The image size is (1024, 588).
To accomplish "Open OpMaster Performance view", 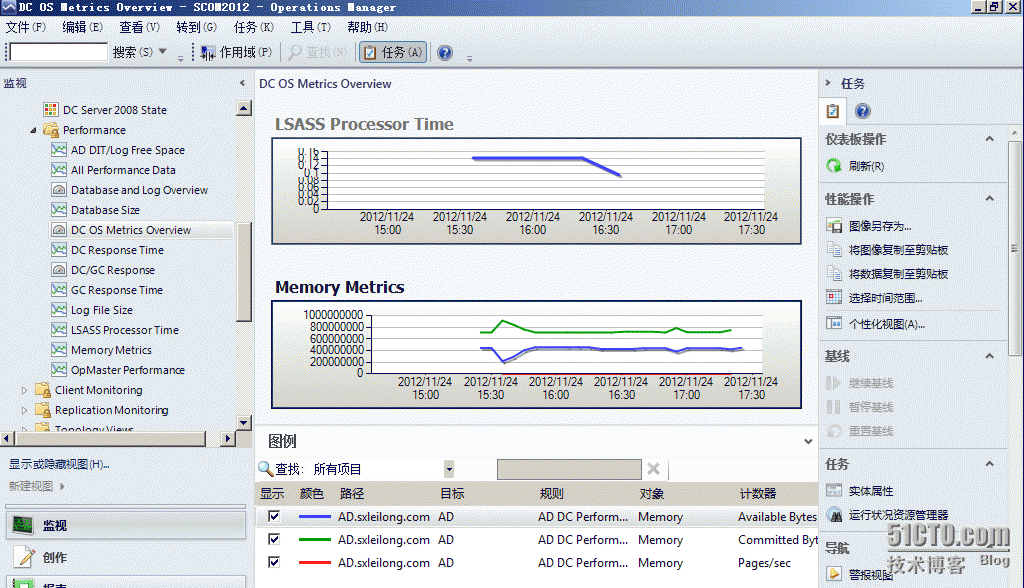I will tap(127, 370).
